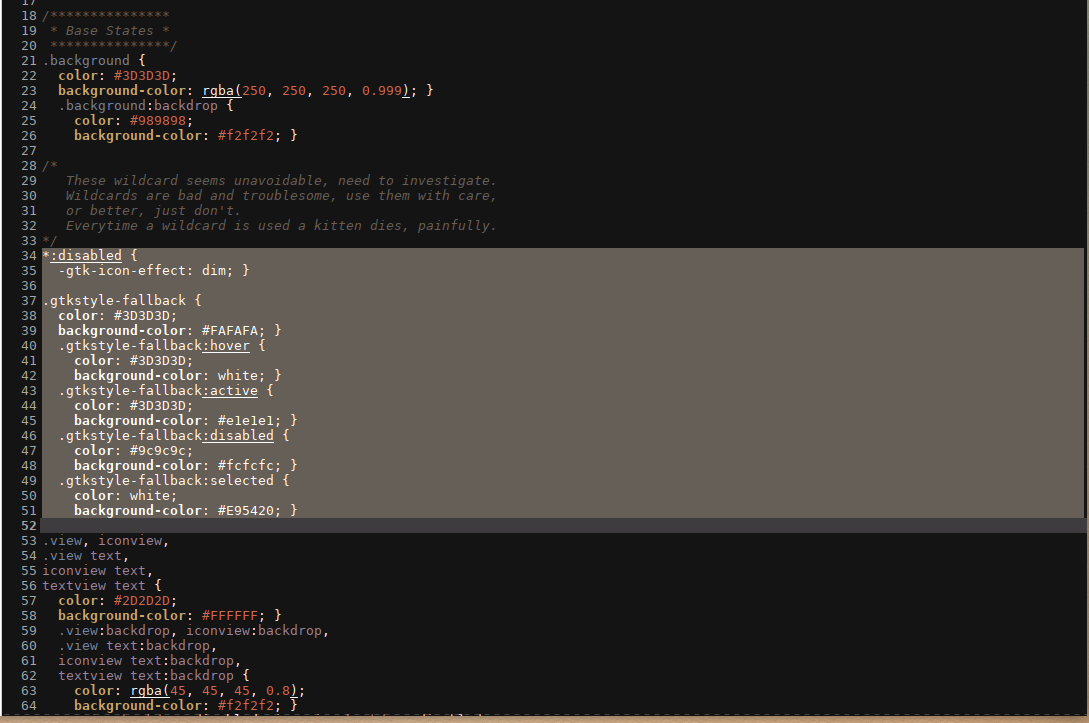Click line number 52 in the gutter
Image resolution: width=1089 pixels, height=723 pixels.
point(28,526)
